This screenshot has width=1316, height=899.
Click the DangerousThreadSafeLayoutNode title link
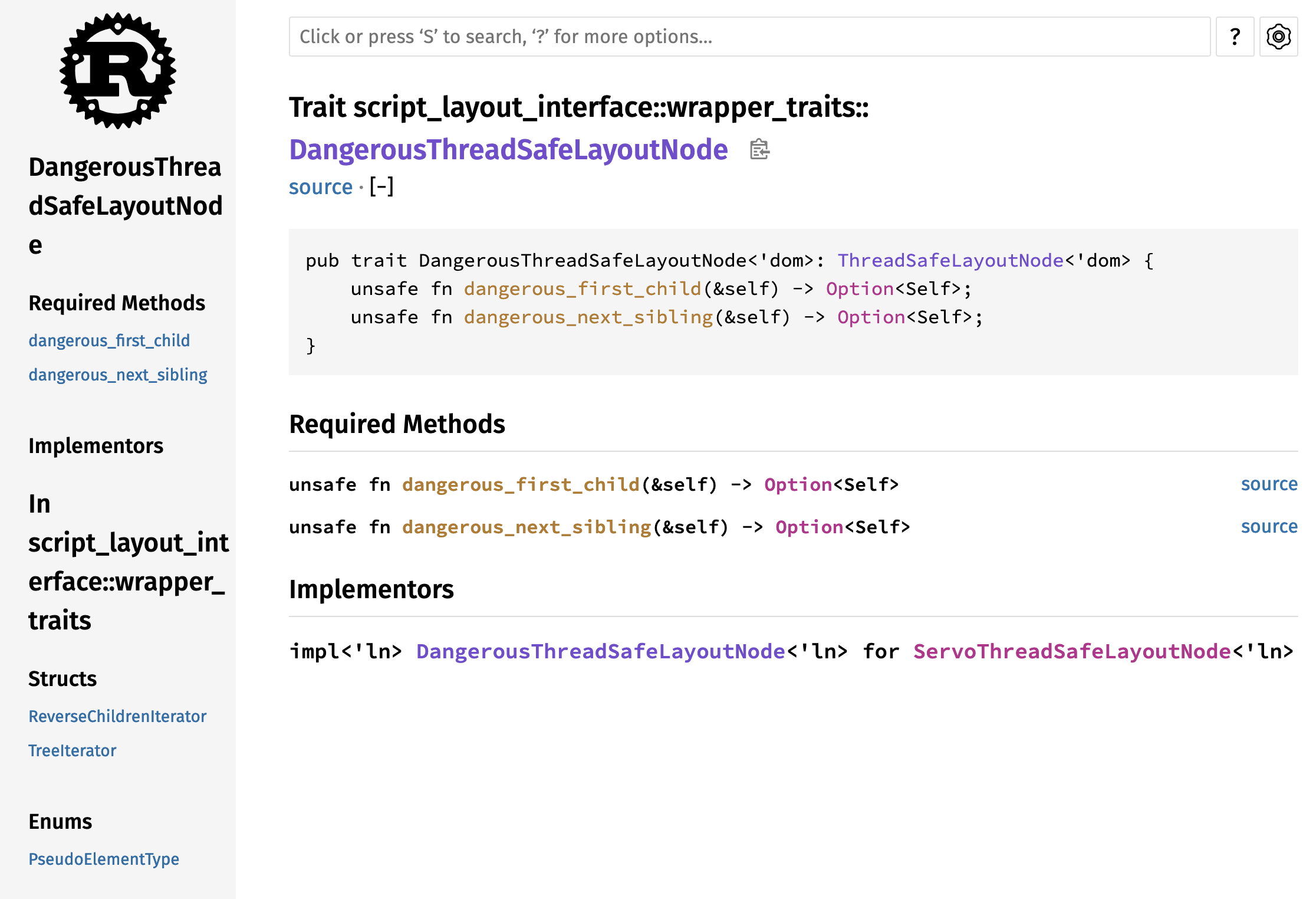pos(508,149)
